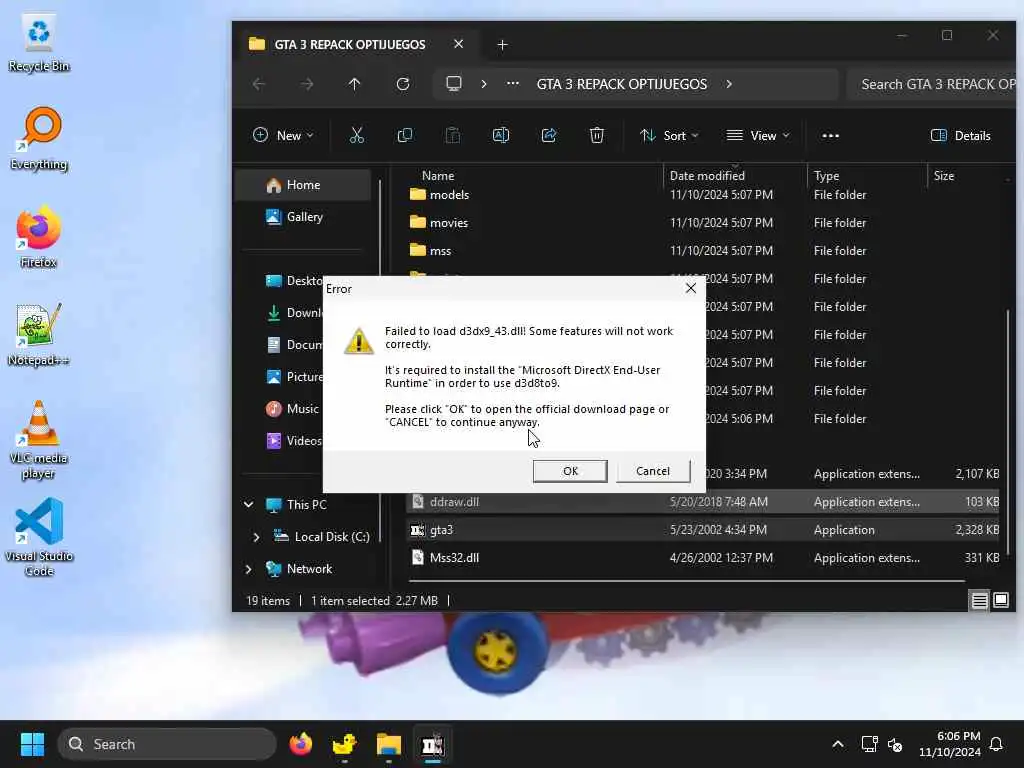Toggle the Details pane button
Screen dimensions: 1024x768
pos(961,135)
